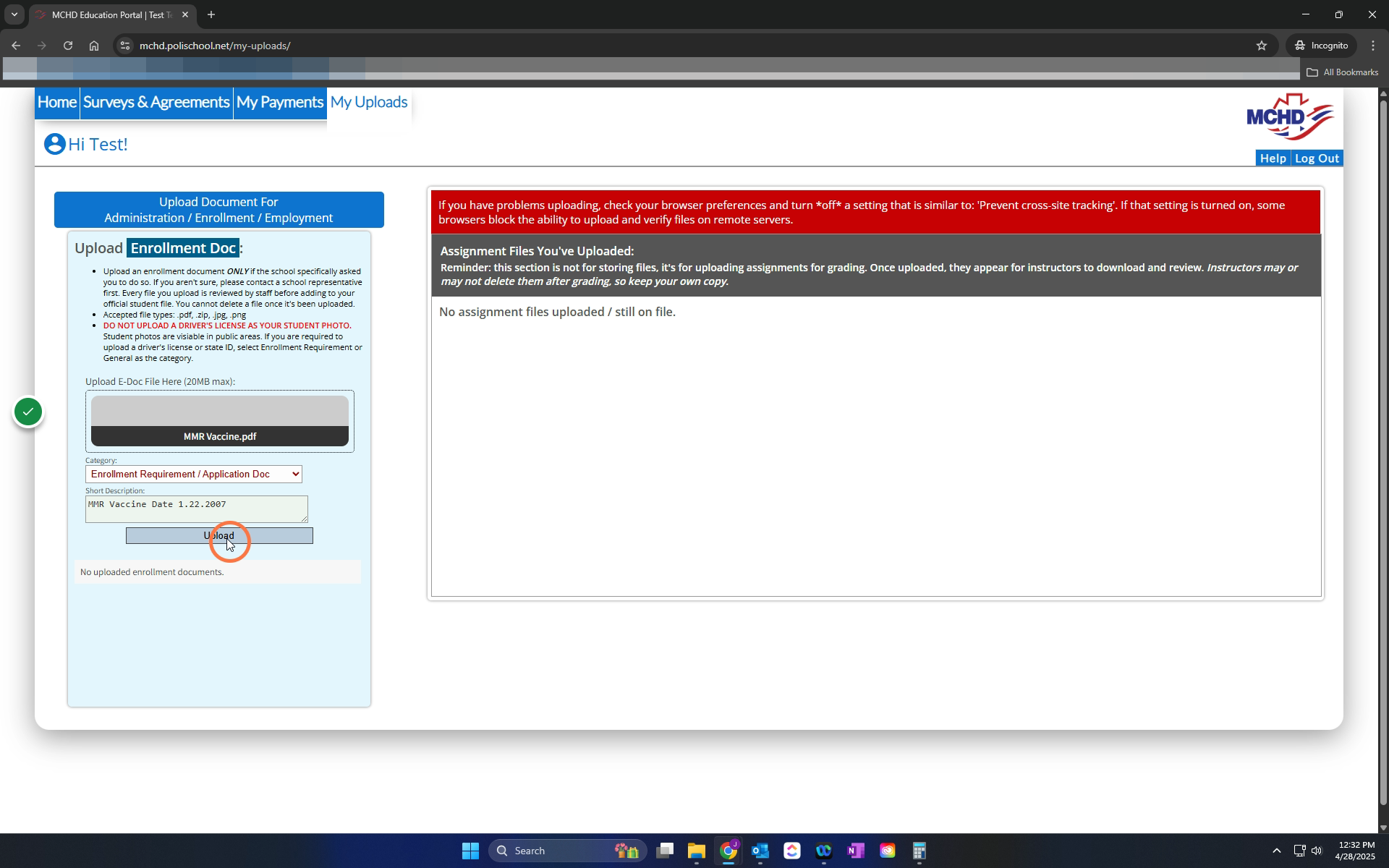The width and height of the screenshot is (1389, 868).
Task: Open File Explorer from taskbar
Action: coord(697,851)
